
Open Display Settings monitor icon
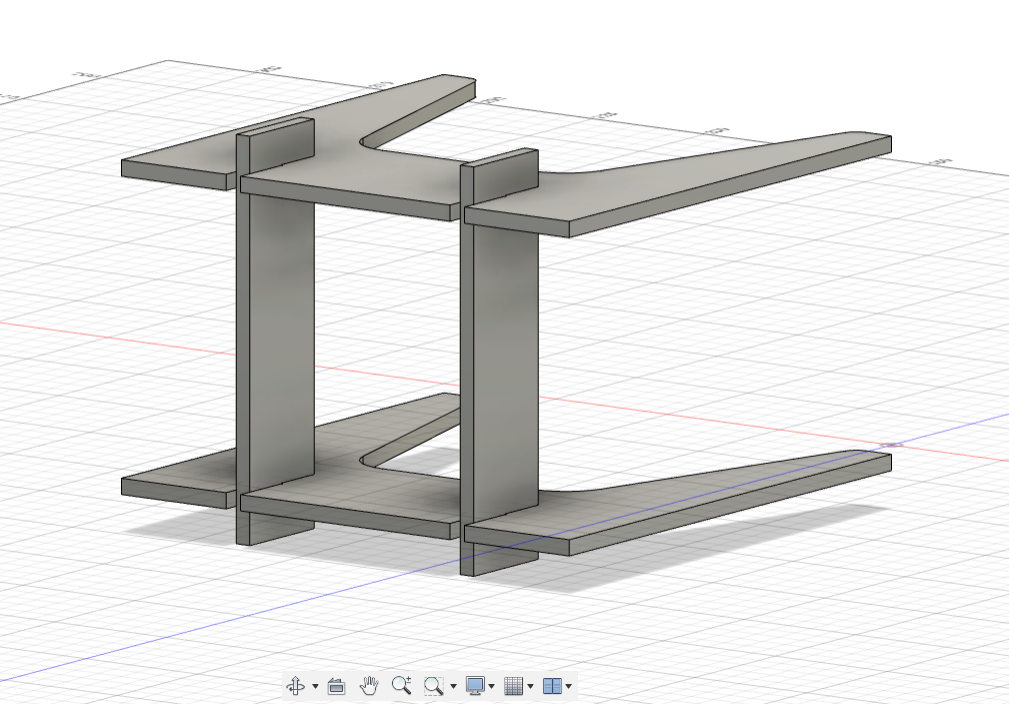(x=475, y=686)
